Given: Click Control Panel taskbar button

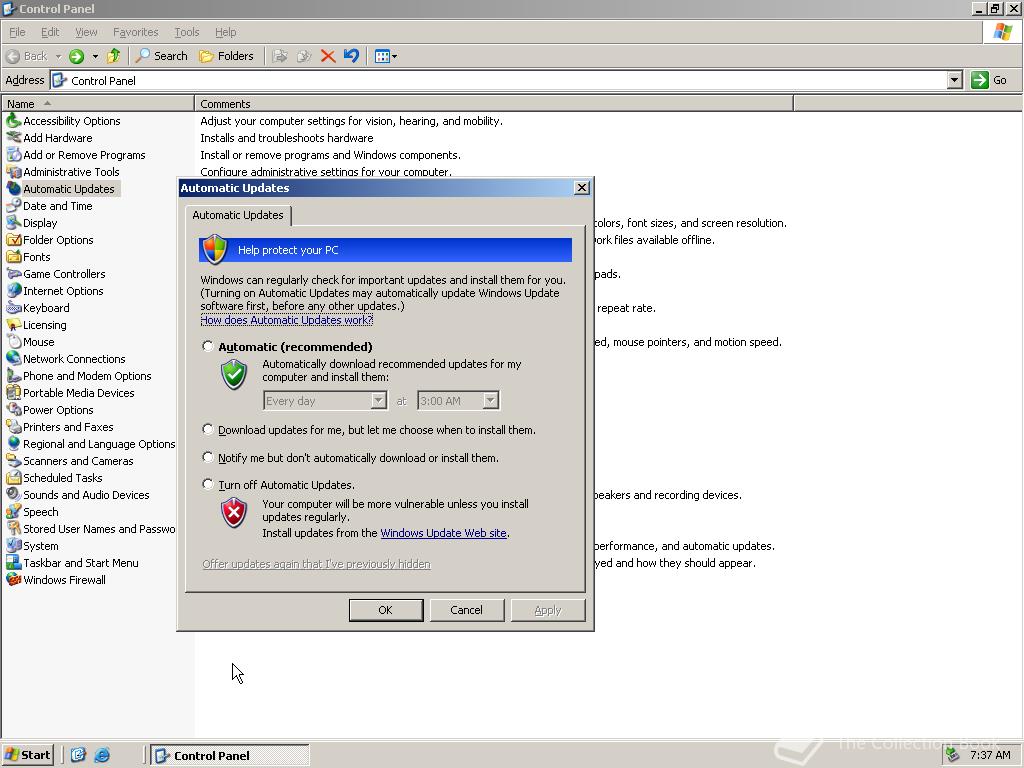Looking at the screenshot, I should click(x=230, y=756).
